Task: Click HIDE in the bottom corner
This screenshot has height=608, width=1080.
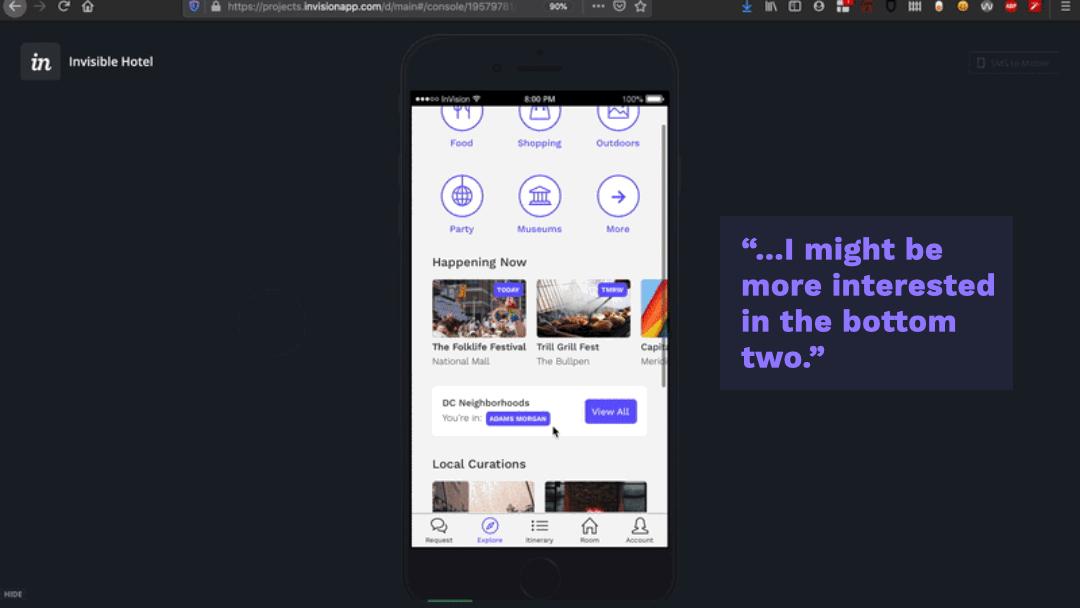Action: pos(13,594)
